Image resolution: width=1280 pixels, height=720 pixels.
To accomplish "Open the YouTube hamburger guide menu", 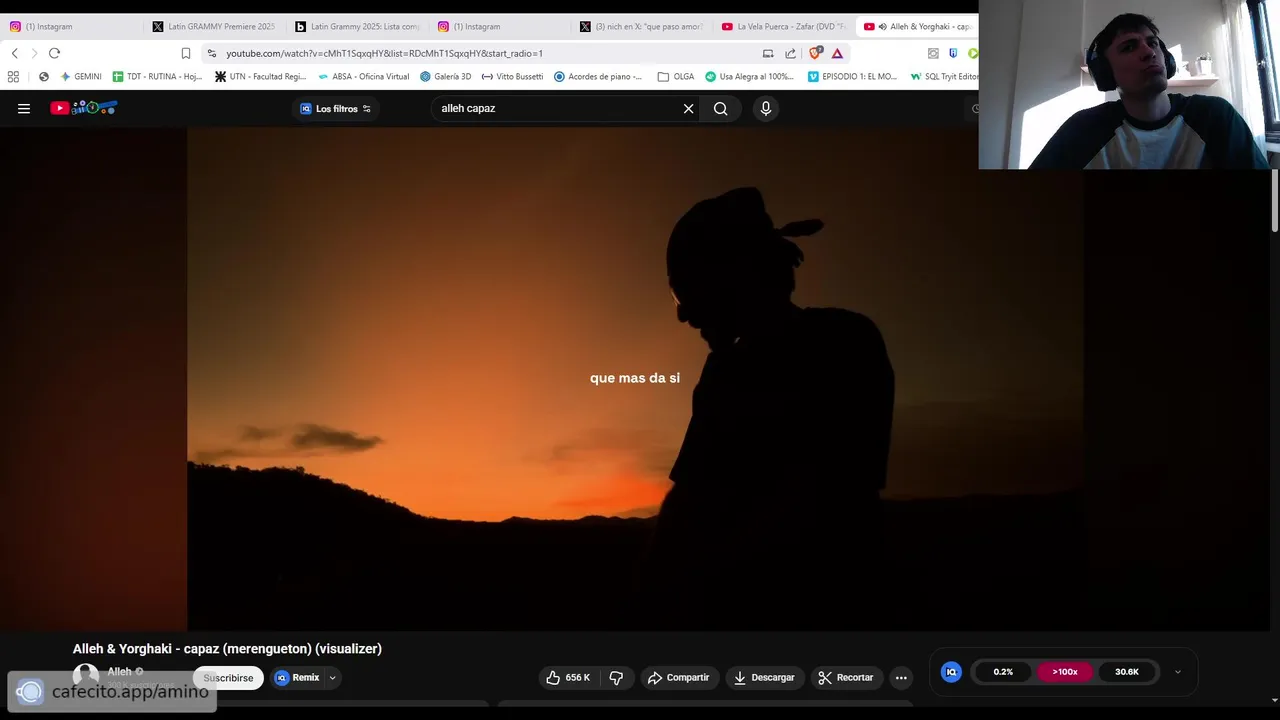I will point(24,109).
